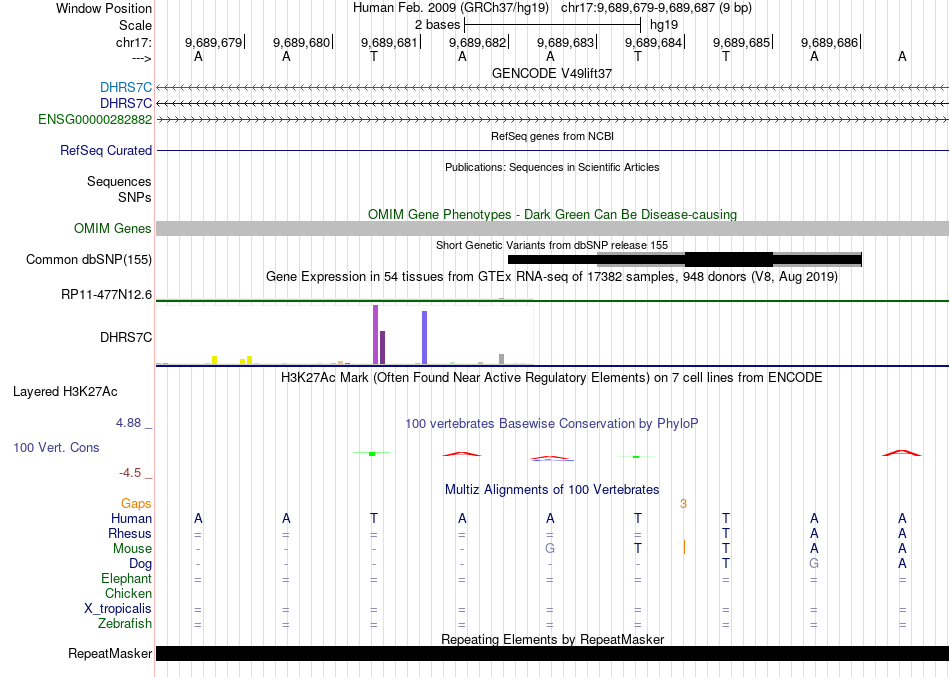950x677 pixels.
Task: Open Repeating Elements by RepeatMasker title
Action: click(552, 639)
